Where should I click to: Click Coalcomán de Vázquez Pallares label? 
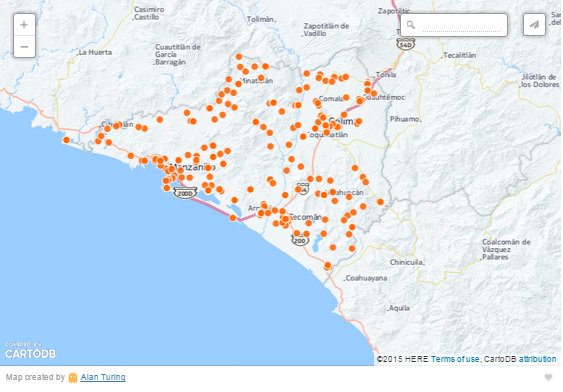(506, 249)
